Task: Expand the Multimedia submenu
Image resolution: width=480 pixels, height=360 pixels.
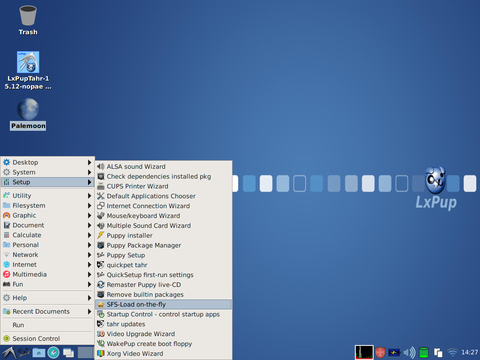Action: point(47,274)
